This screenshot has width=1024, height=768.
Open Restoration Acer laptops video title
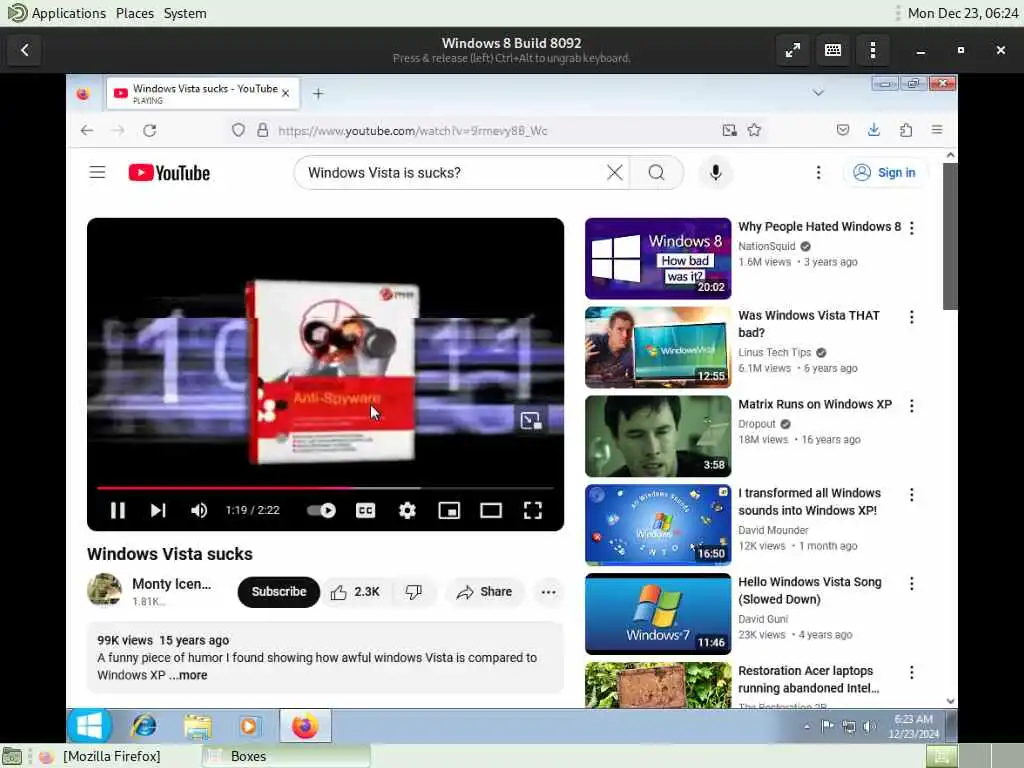[808, 679]
